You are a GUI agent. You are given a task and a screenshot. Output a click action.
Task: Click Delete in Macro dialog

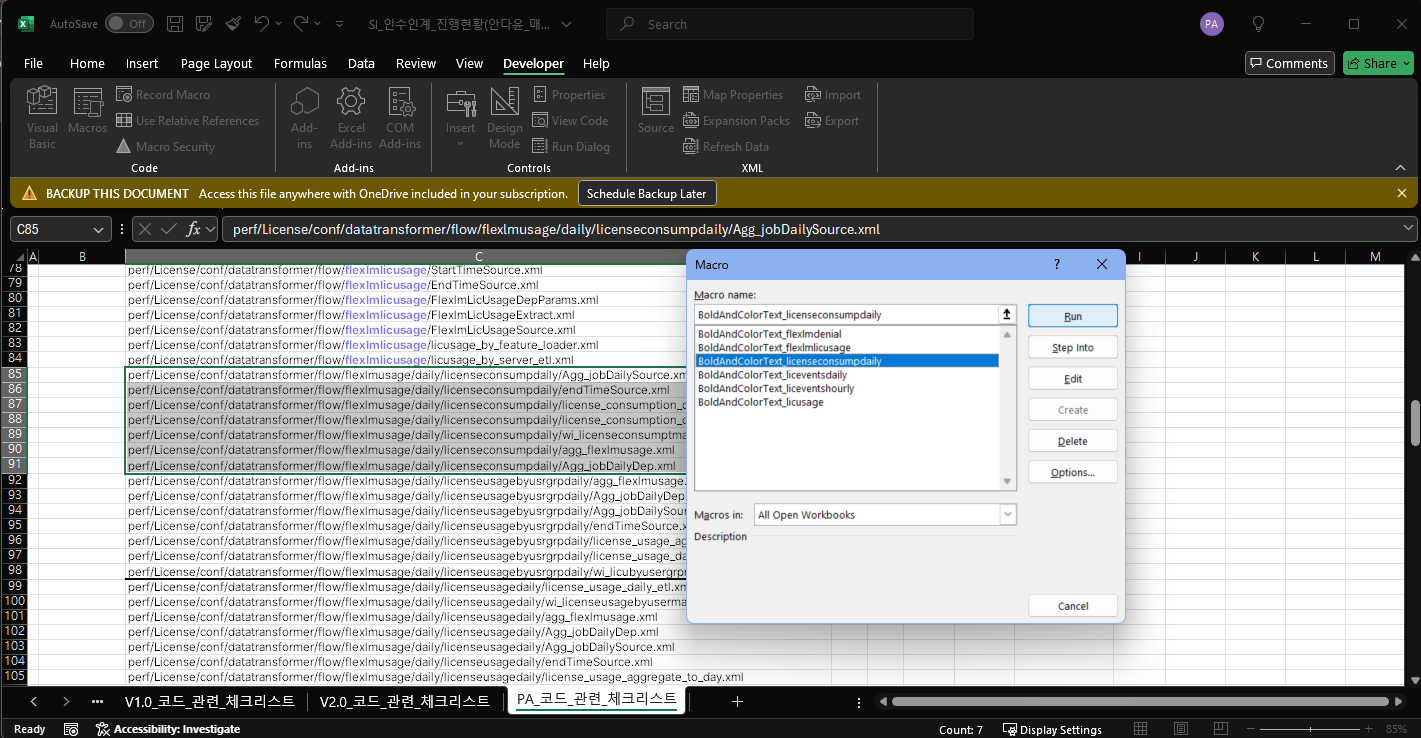pos(1073,441)
